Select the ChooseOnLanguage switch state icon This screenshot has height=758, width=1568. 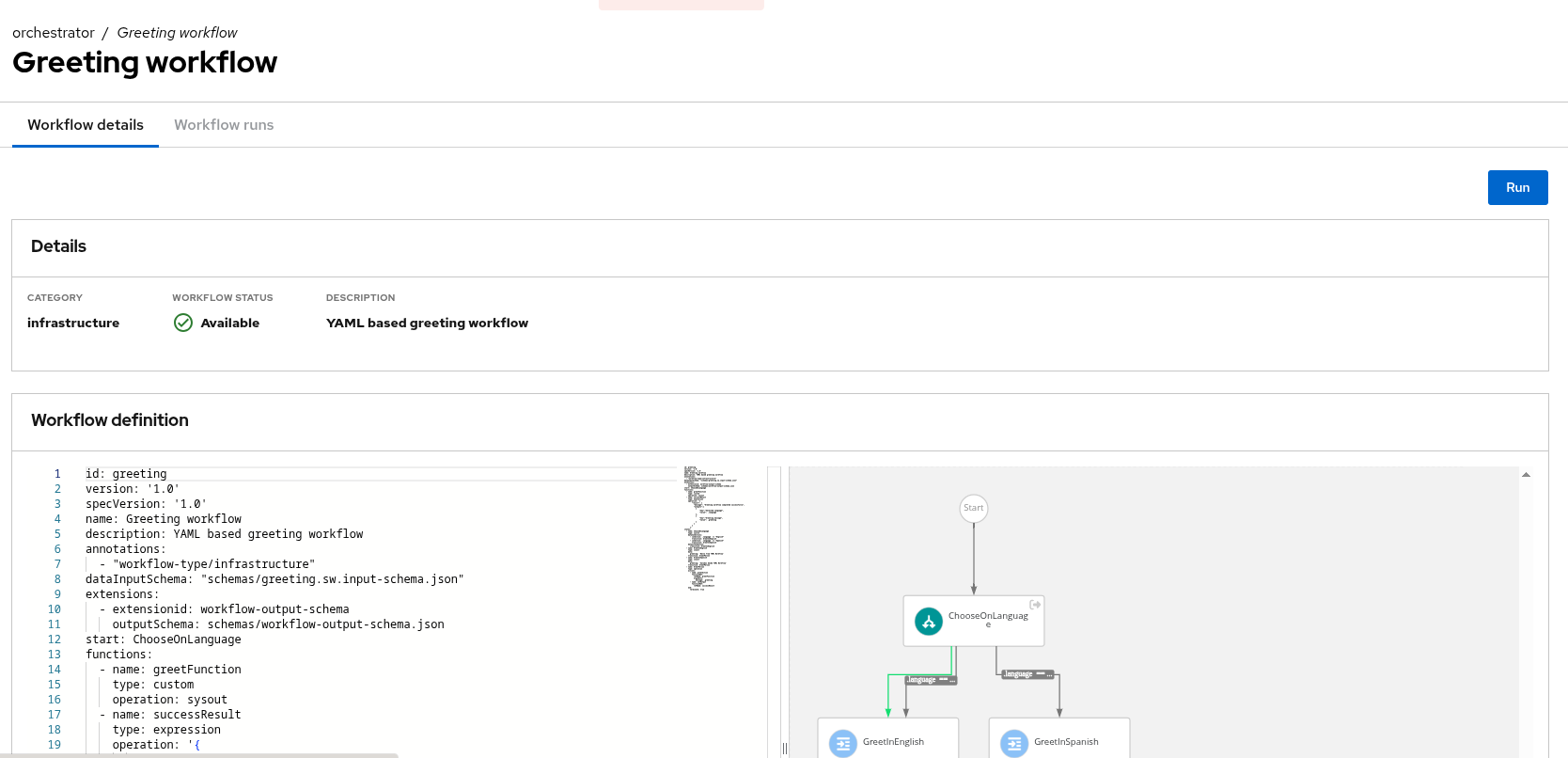click(929, 621)
